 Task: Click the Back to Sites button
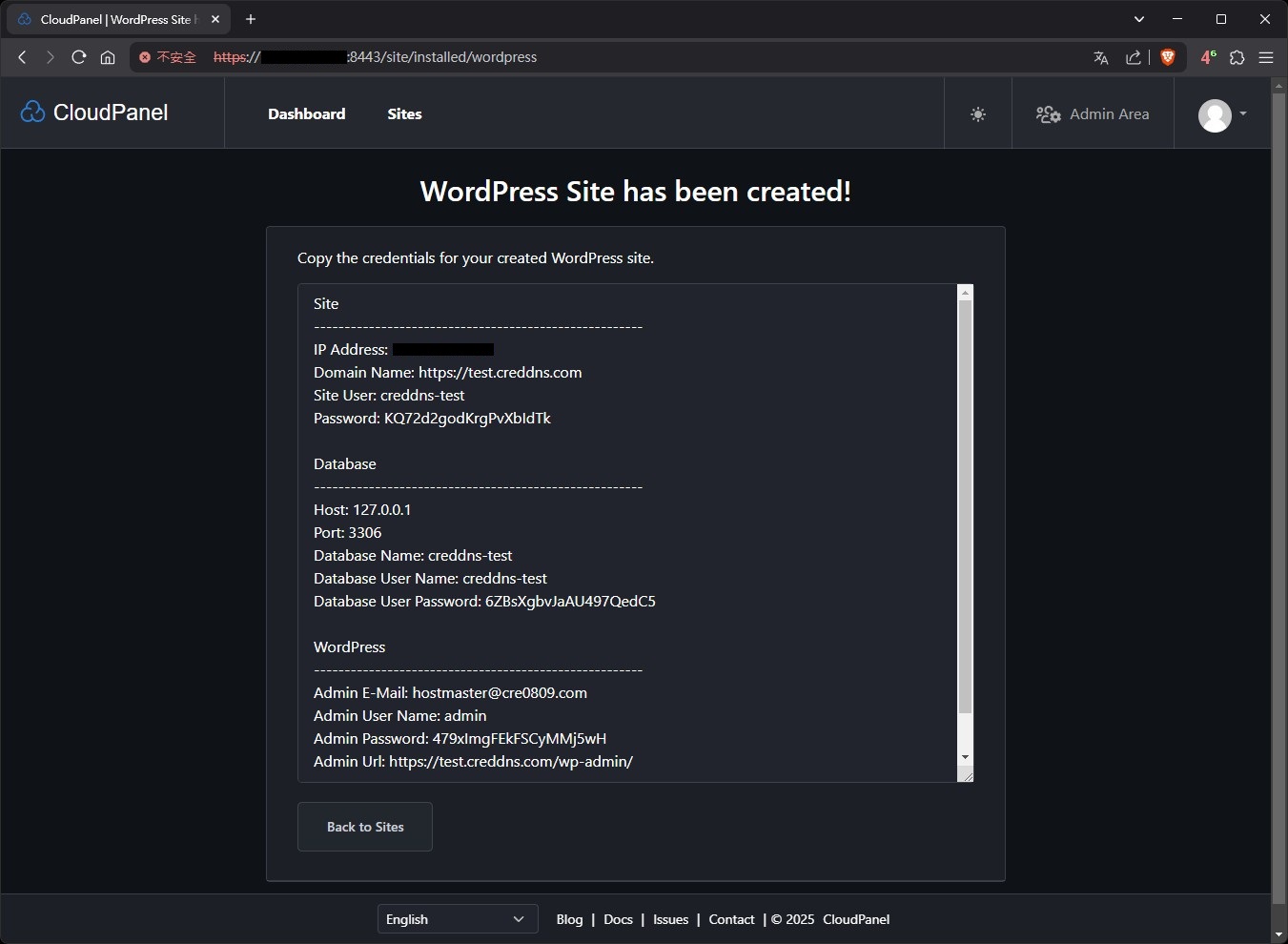pyautogui.click(x=365, y=827)
